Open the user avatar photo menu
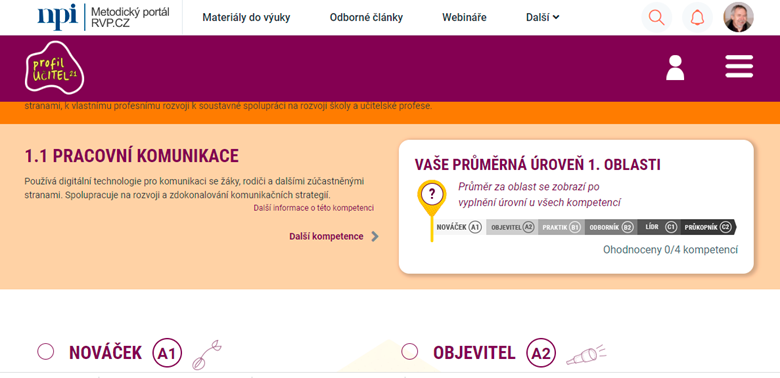 (738, 17)
